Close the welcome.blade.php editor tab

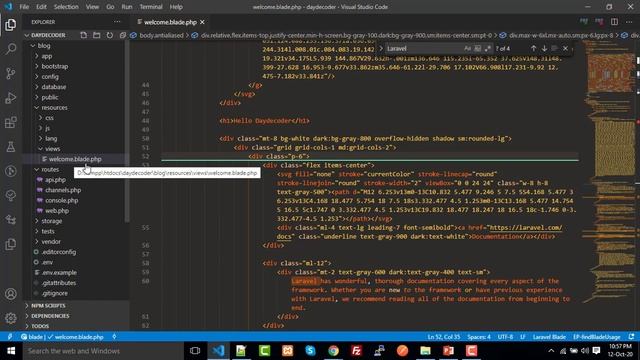(x=202, y=22)
